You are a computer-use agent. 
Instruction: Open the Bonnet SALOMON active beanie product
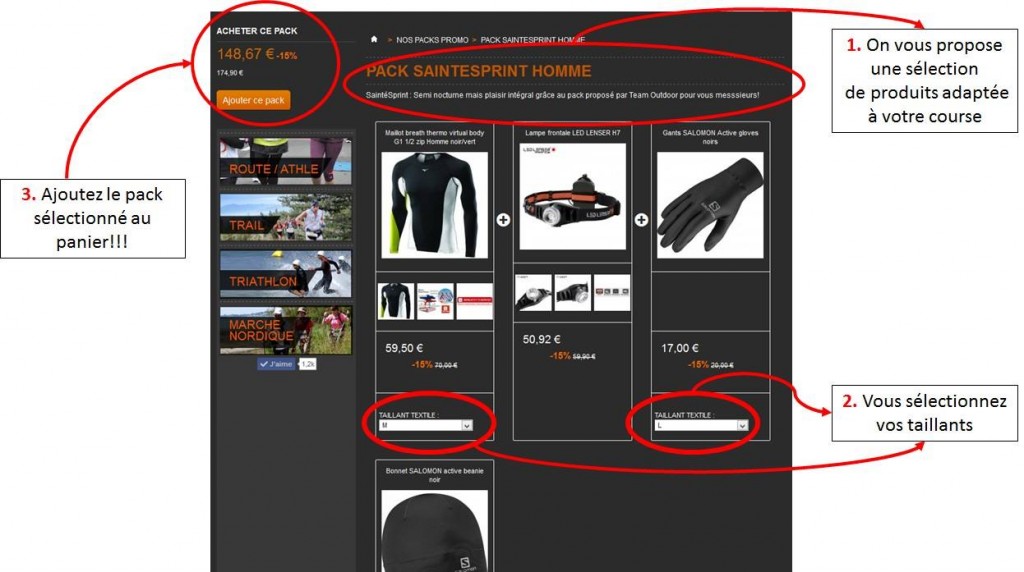click(x=434, y=475)
